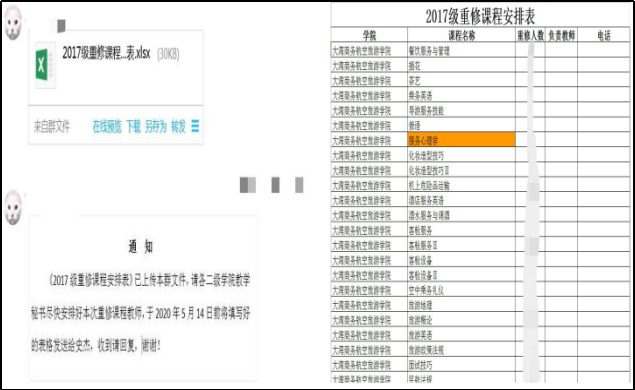The width and height of the screenshot is (635, 390).
Task: Select the 旅游地理 course cell
Action: 461,305
